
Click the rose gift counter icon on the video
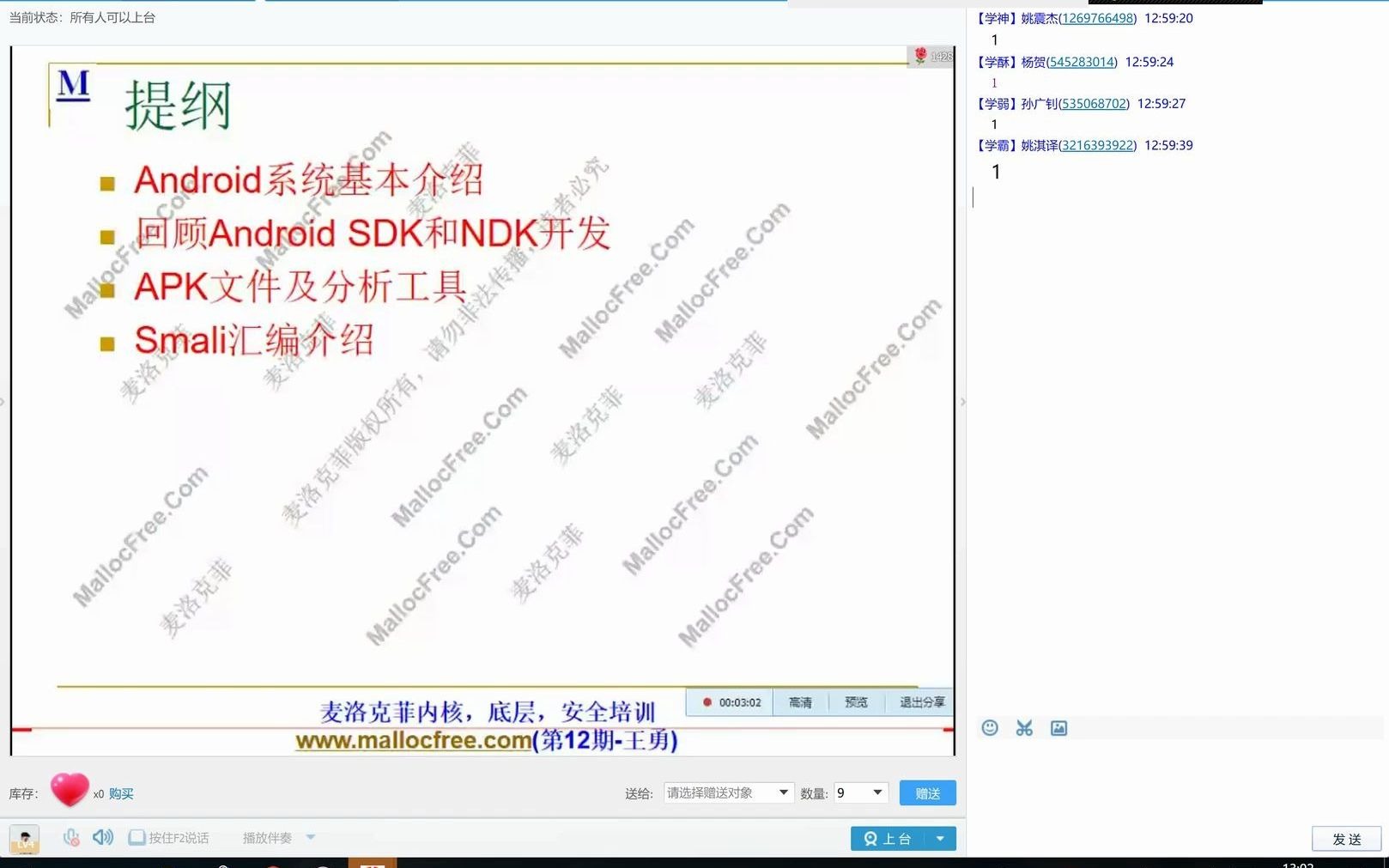click(922, 57)
